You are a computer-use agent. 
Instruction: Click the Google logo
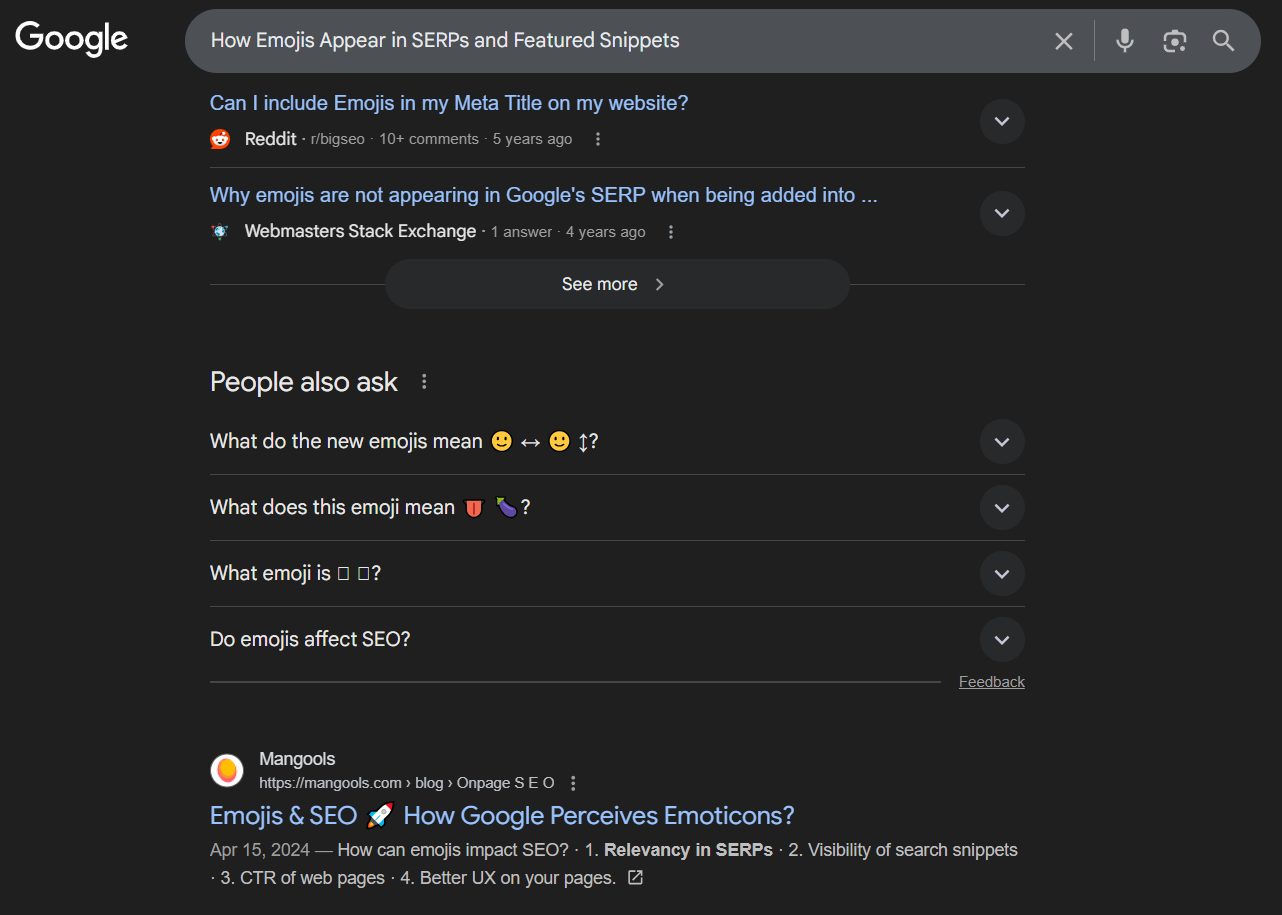point(71,40)
